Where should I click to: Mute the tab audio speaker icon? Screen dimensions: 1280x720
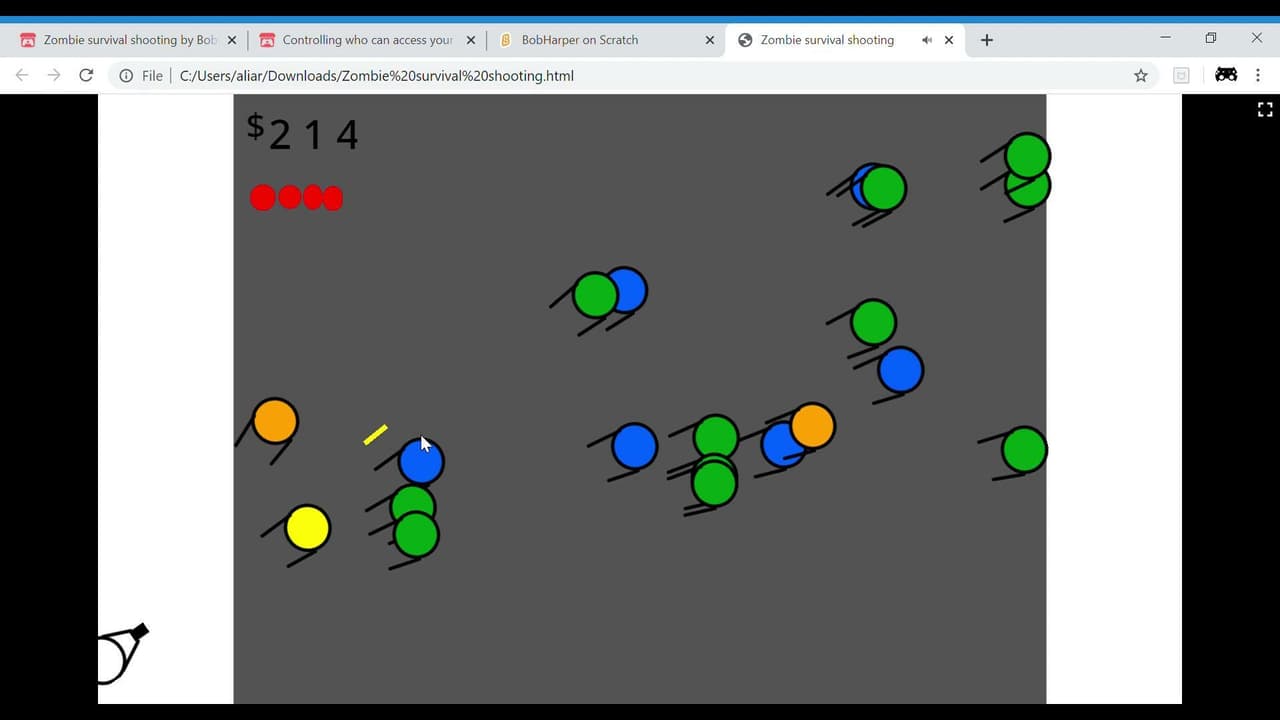click(x=927, y=40)
